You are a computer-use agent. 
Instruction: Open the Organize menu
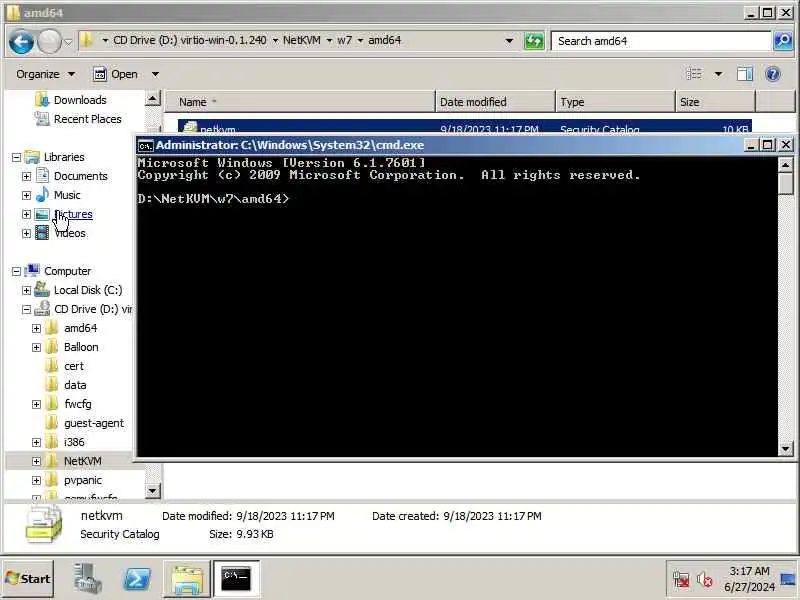(x=45, y=74)
